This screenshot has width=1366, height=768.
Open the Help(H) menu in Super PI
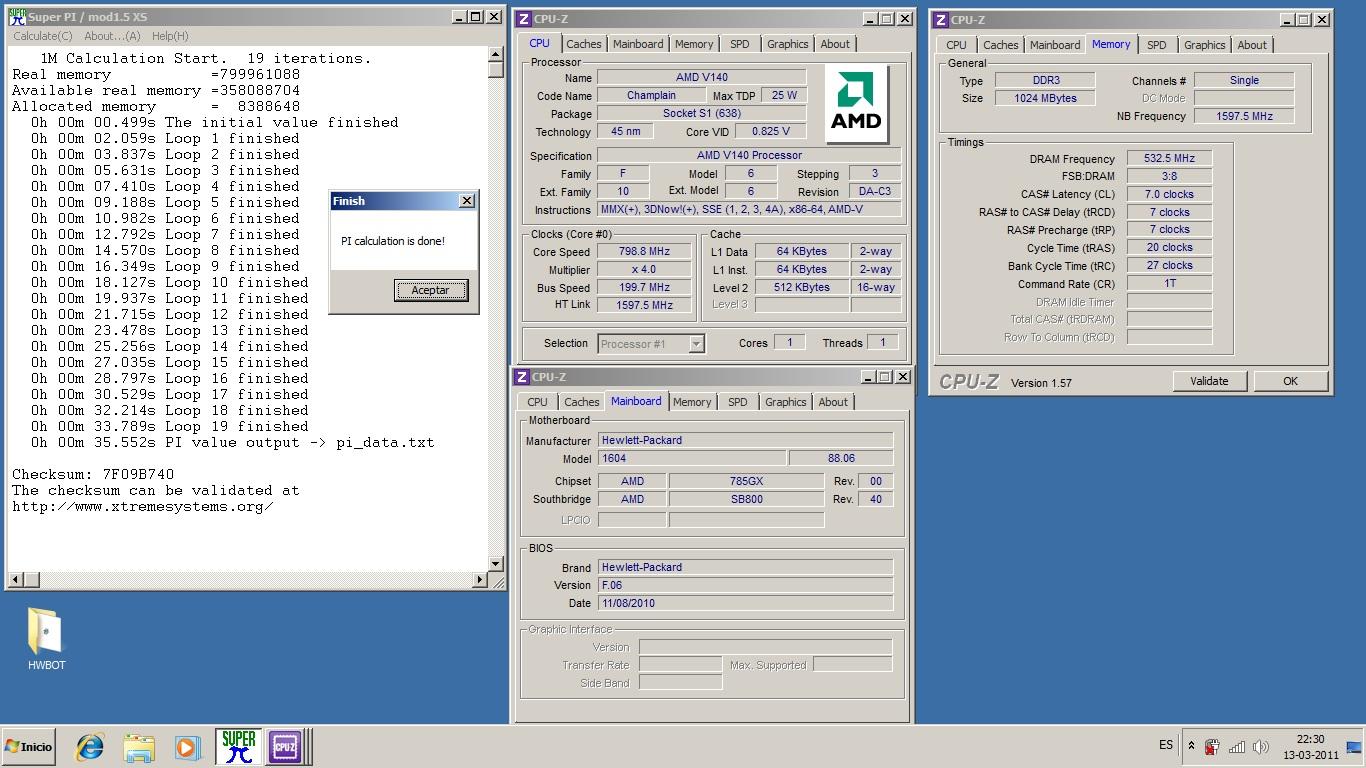[x=170, y=36]
